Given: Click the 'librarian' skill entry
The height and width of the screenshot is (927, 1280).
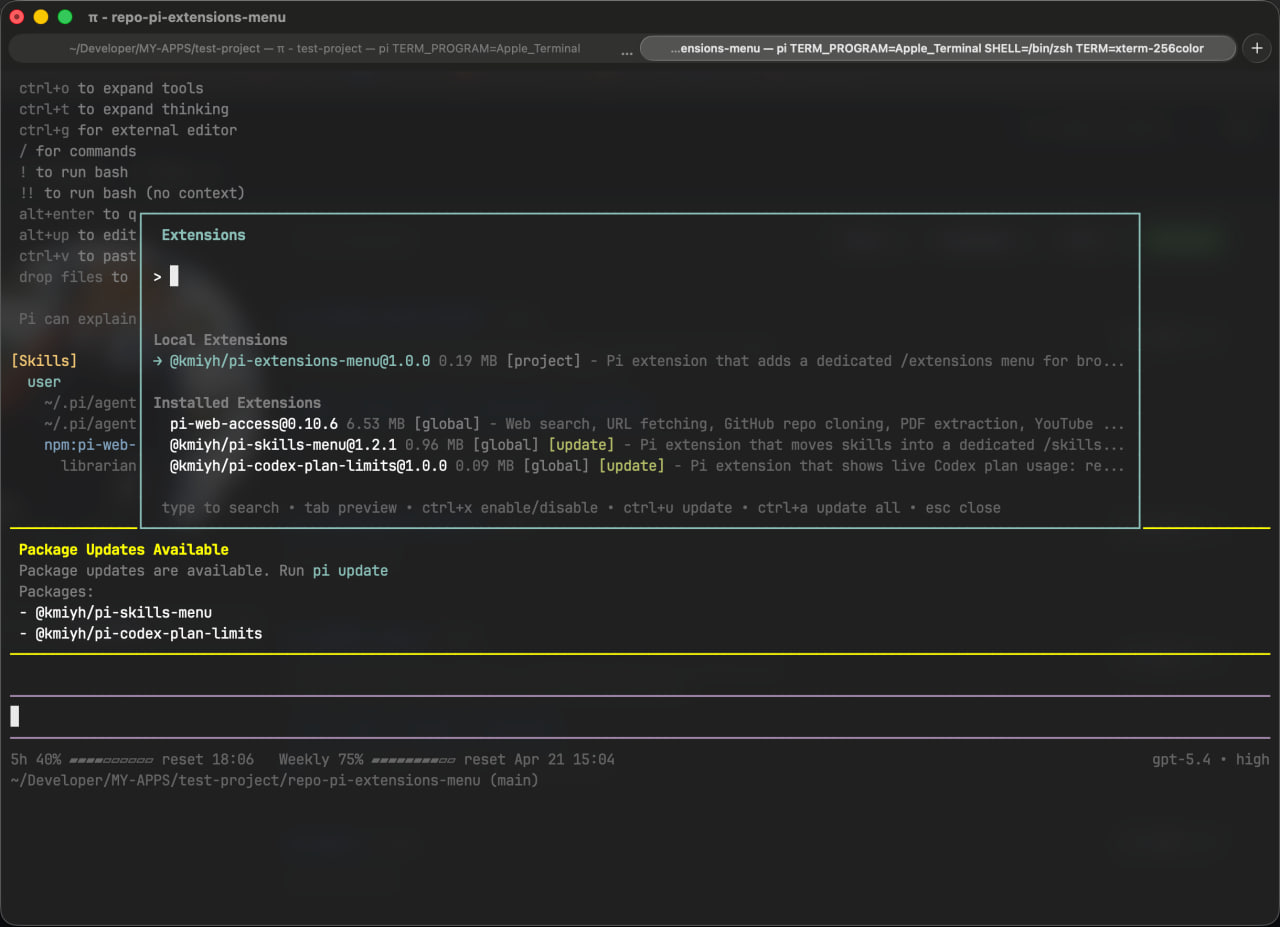Looking at the screenshot, I should 98,466.
